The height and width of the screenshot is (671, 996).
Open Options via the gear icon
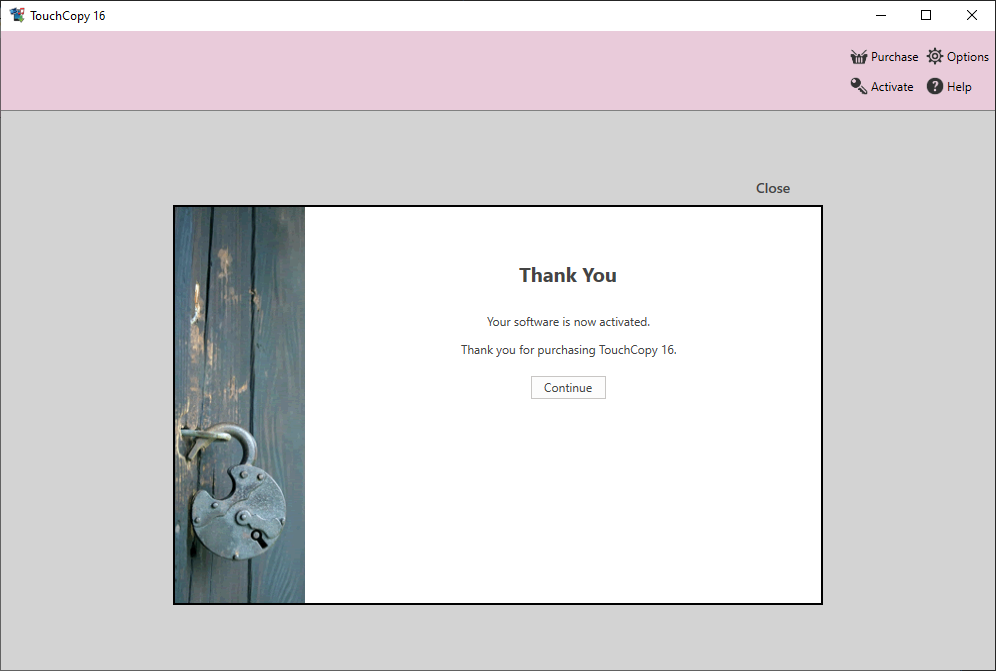935,57
